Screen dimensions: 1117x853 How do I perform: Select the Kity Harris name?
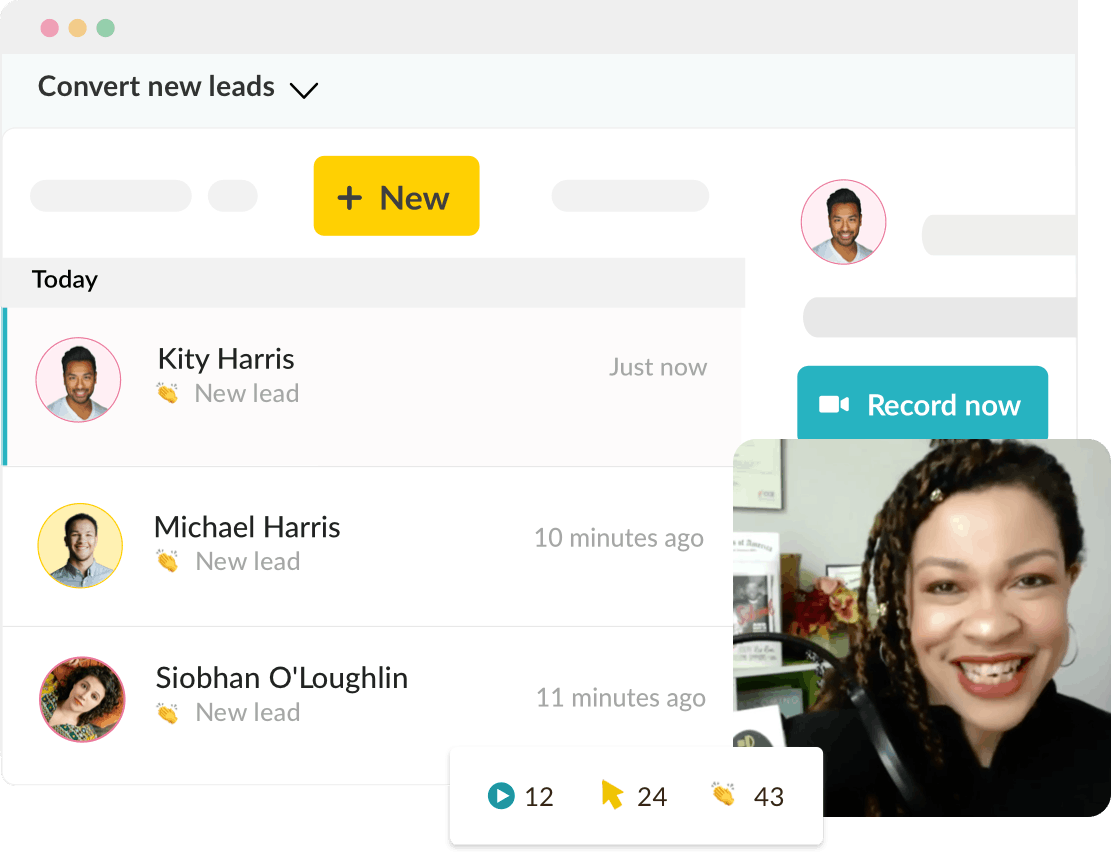tap(226, 359)
